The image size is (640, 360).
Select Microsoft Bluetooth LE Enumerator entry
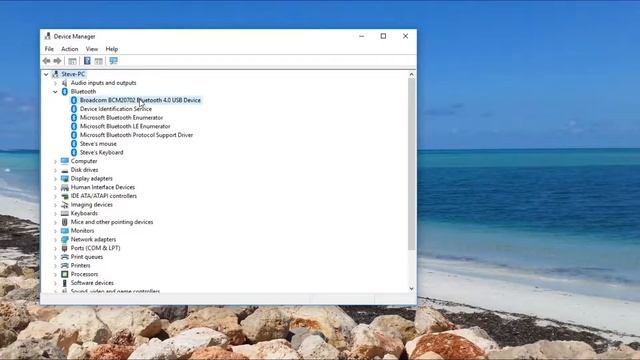125,126
